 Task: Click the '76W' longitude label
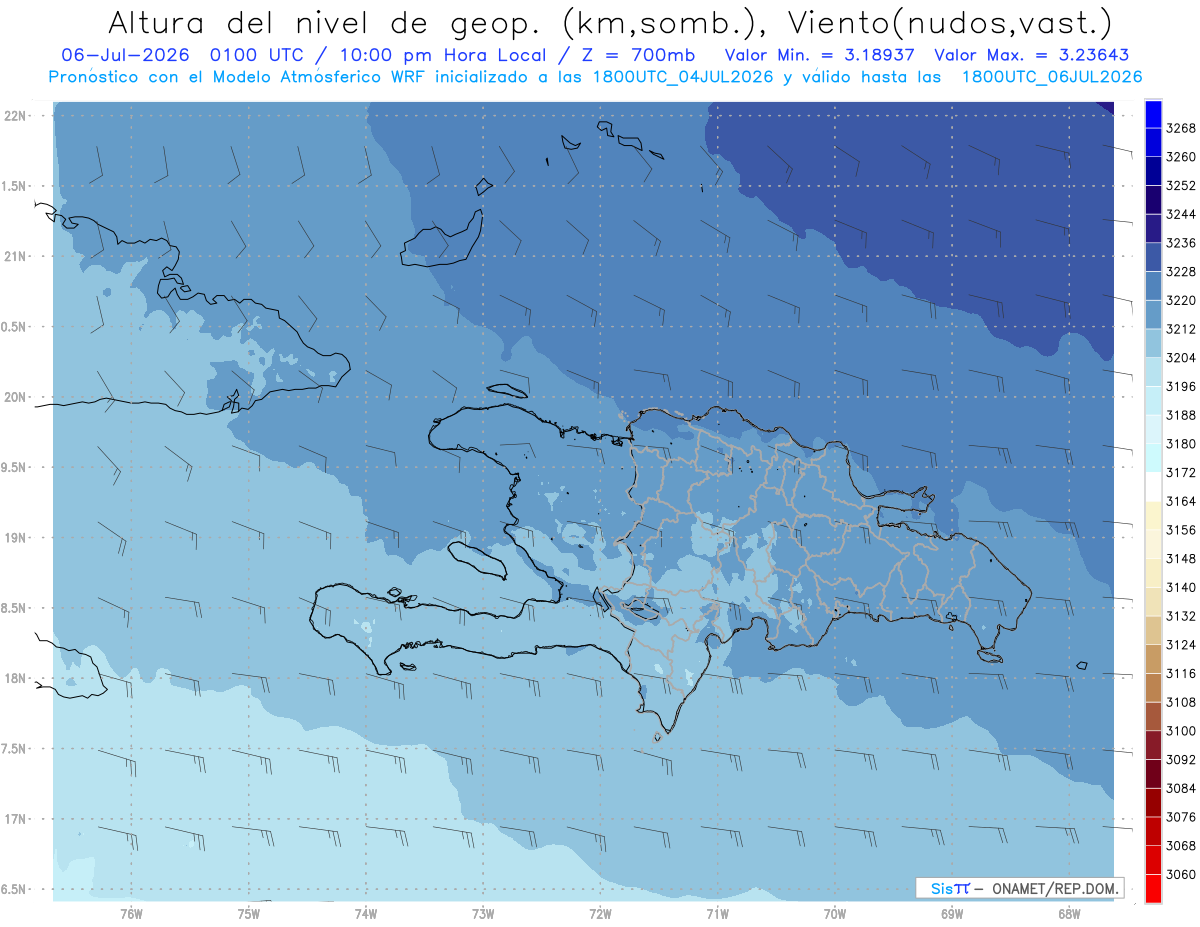pos(131,914)
